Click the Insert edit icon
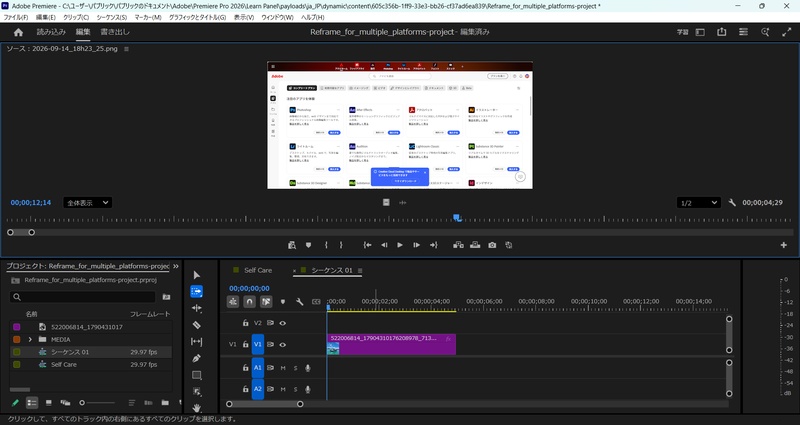 (458, 245)
